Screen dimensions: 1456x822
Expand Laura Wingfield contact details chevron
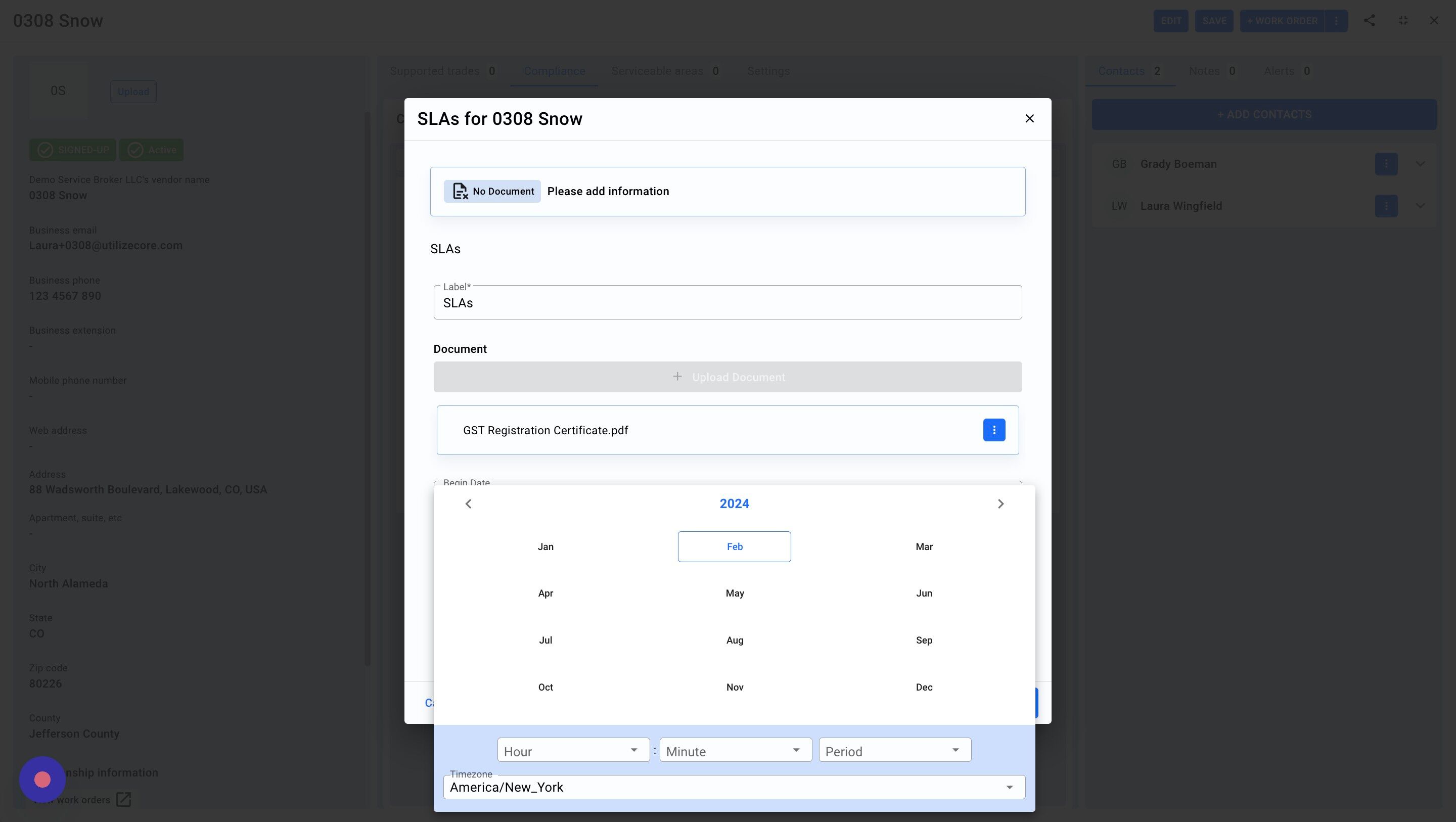point(1420,206)
